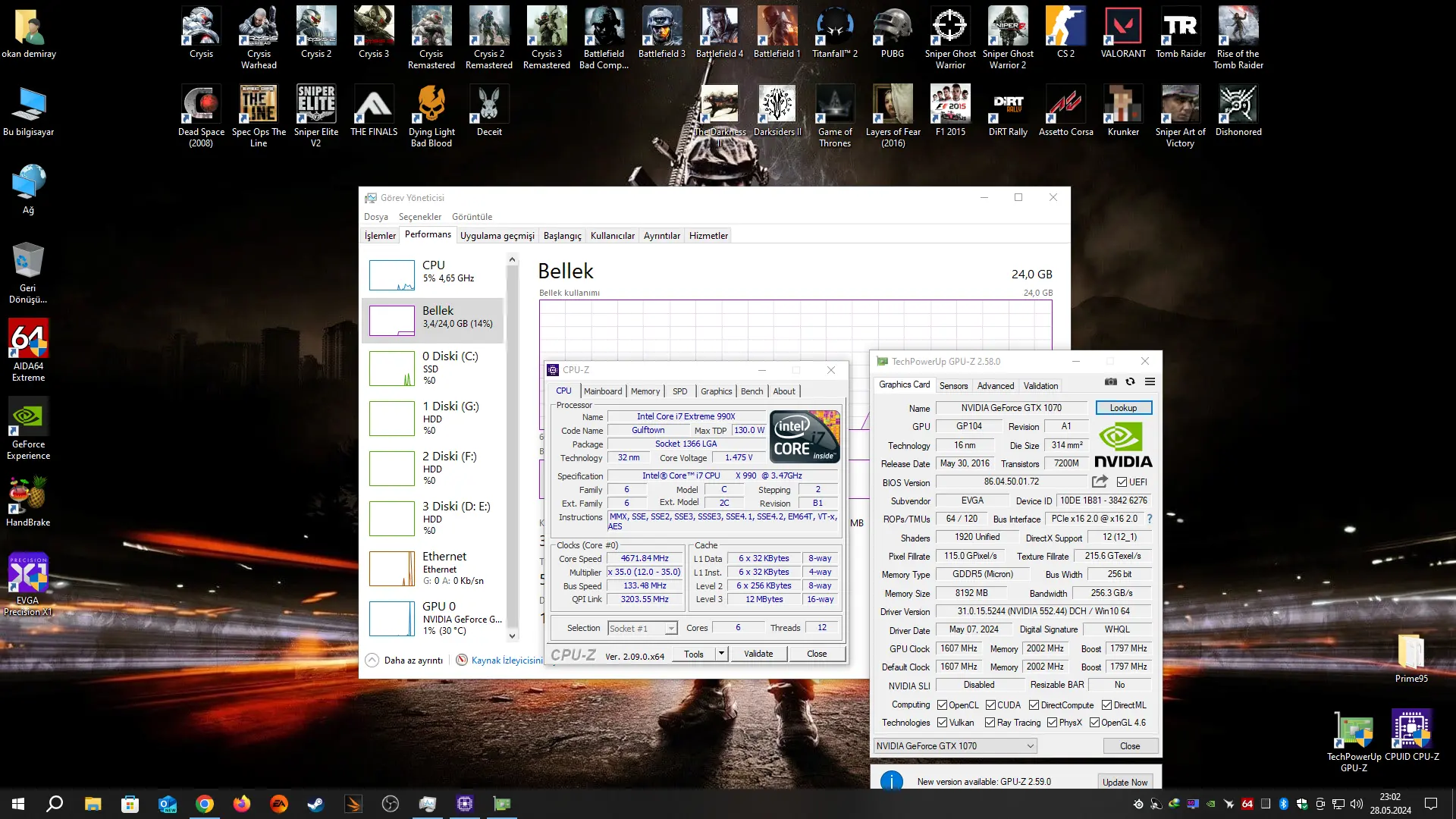Toggle DirectCompute checkbox
Screen dimensions: 1456x819
tap(1034, 705)
